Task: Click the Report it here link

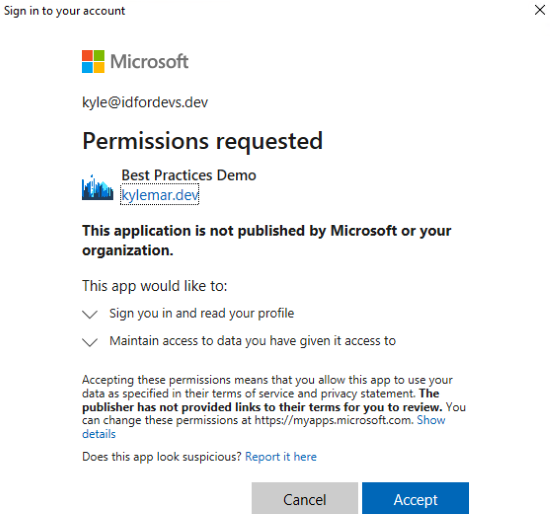Action: pos(281,456)
